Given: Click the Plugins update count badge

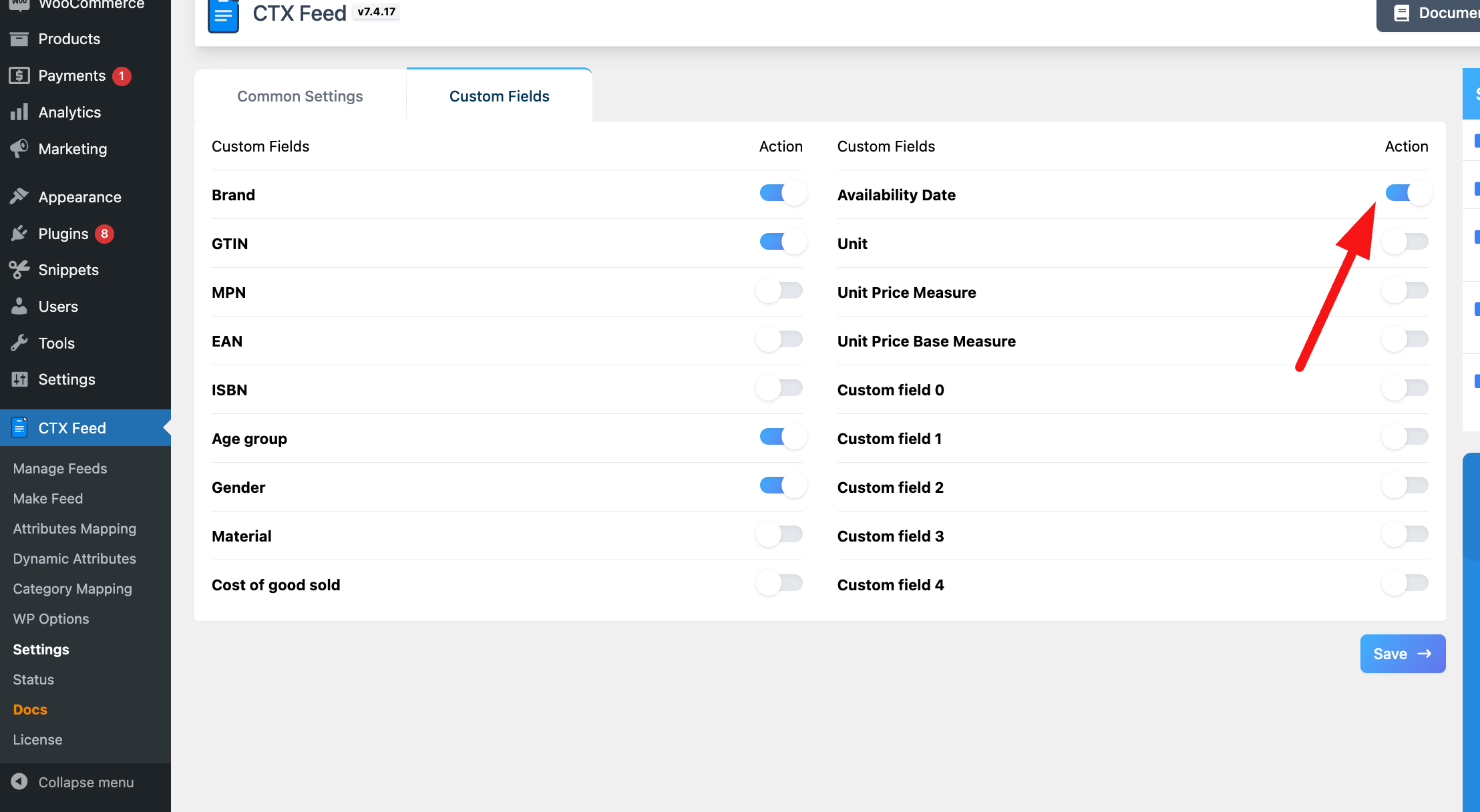Looking at the screenshot, I should click(x=104, y=234).
